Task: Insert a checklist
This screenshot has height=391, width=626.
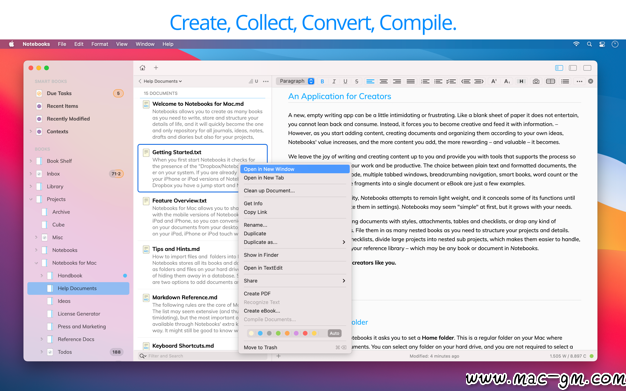Action: coord(451,81)
